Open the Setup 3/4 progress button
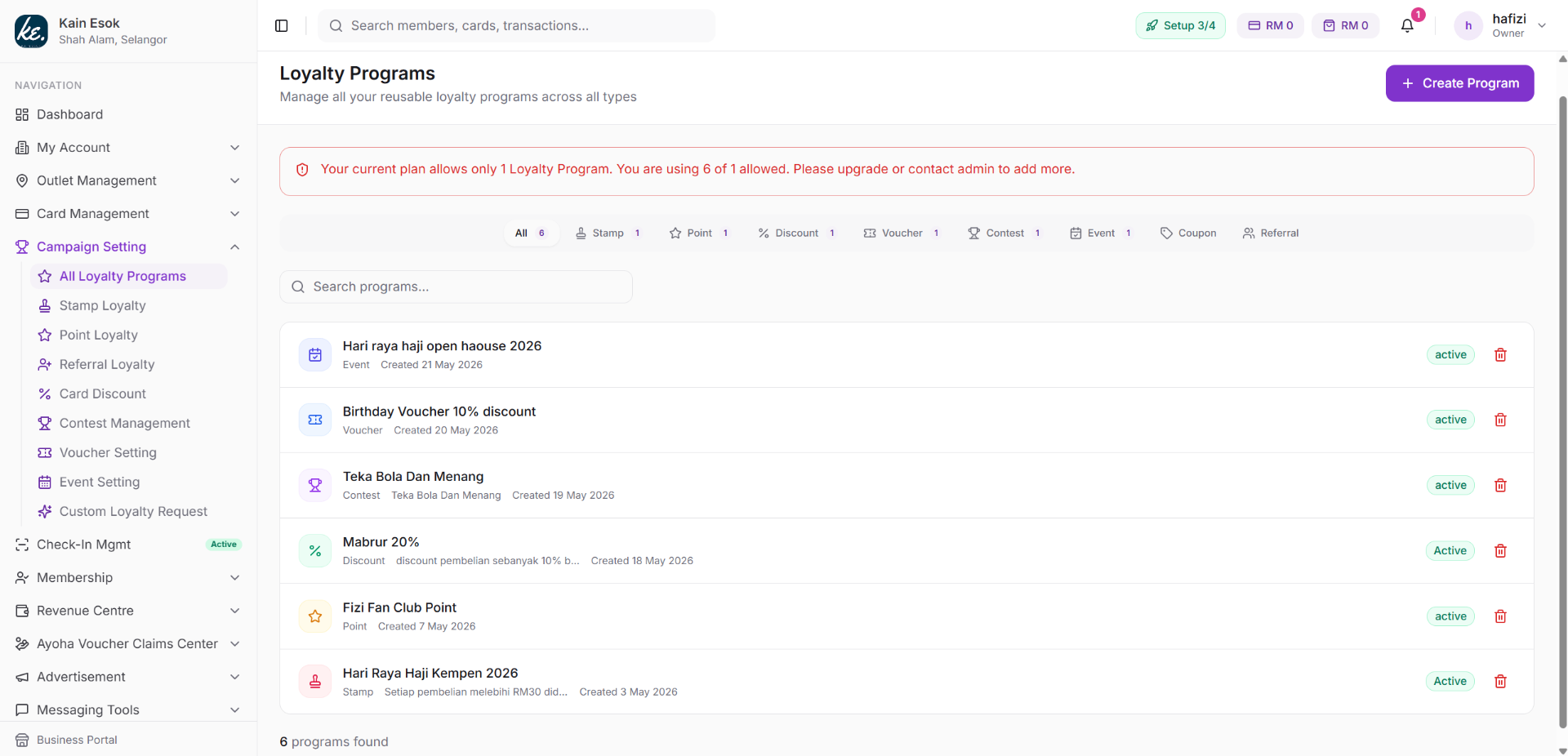The height and width of the screenshot is (756, 1568). click(1180, 25)
